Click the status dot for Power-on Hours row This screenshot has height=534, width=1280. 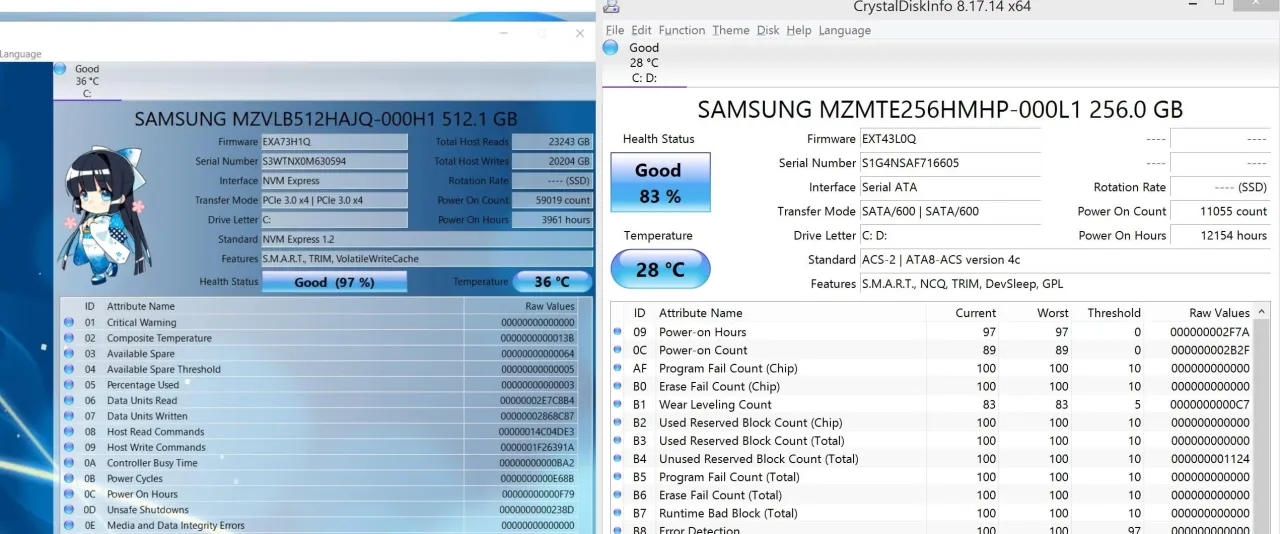tap(617, 332)
